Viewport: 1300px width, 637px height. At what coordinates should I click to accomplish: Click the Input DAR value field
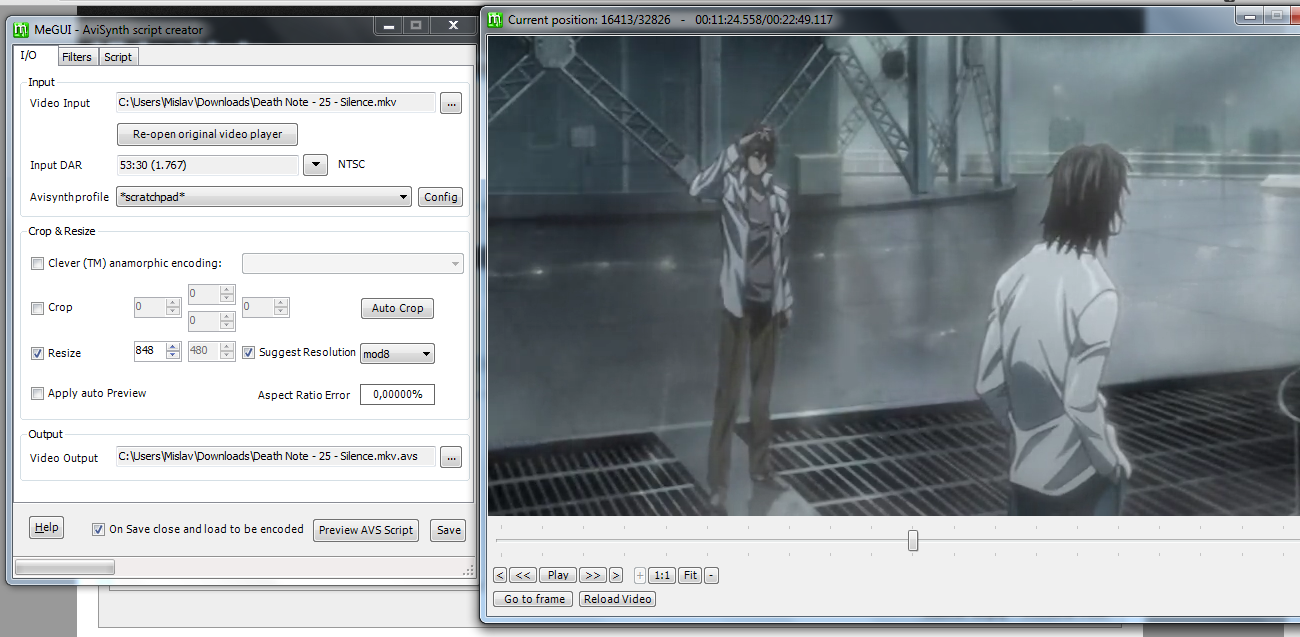(208, 164)
